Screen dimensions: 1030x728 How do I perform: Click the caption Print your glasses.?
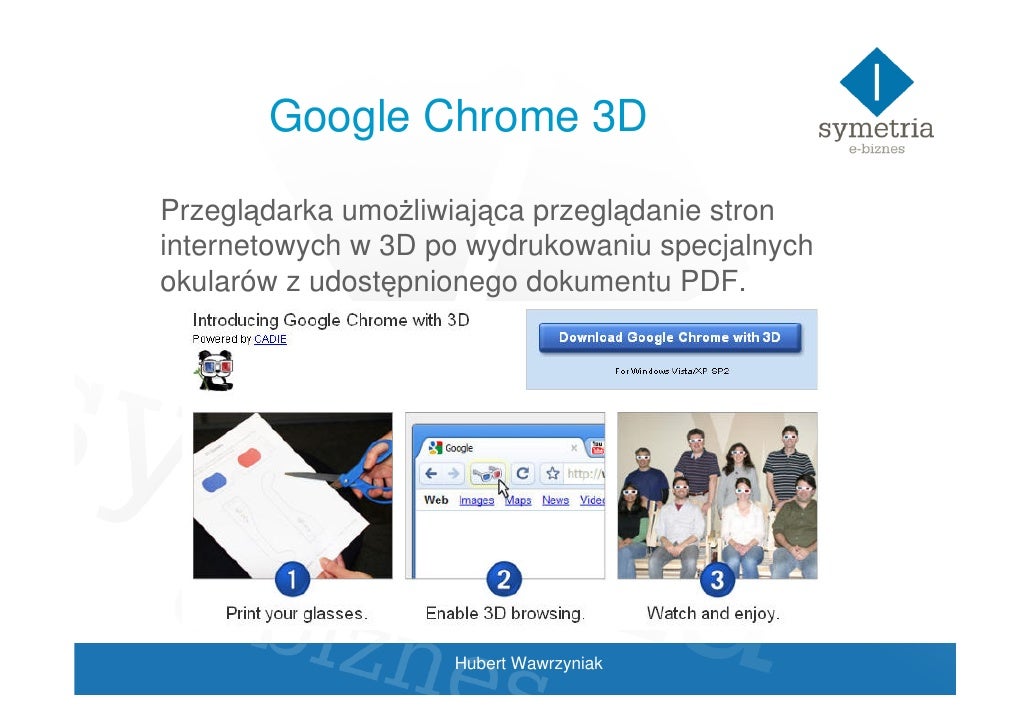click(x=296, y=614)
